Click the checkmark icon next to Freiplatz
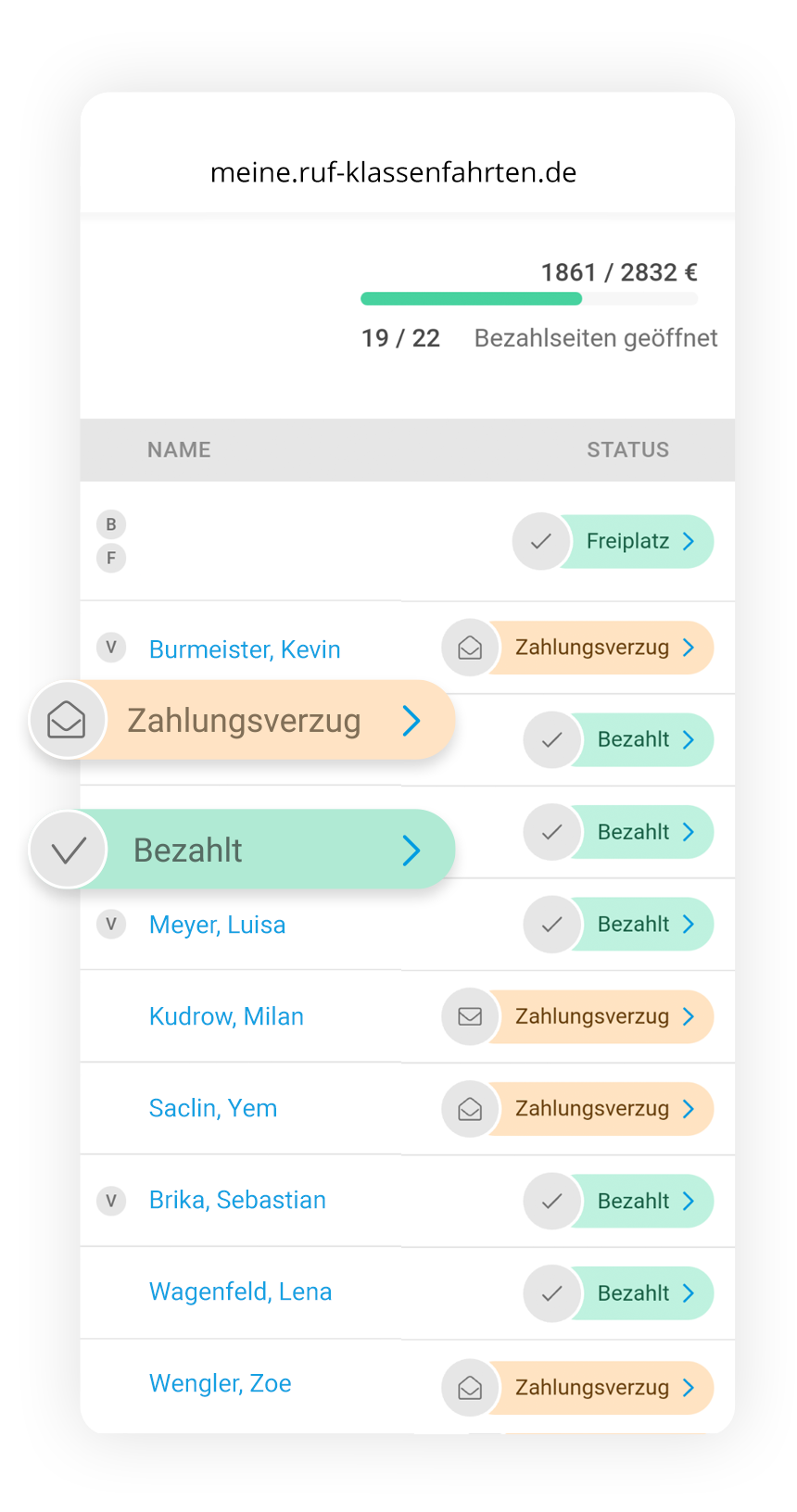 [x=541, y=541]
